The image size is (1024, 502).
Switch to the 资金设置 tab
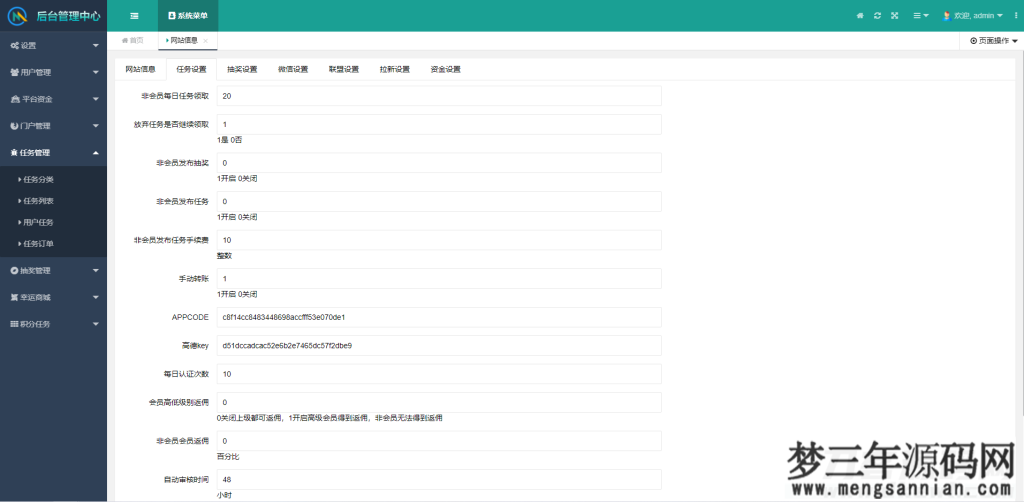[x=445, y=69]
